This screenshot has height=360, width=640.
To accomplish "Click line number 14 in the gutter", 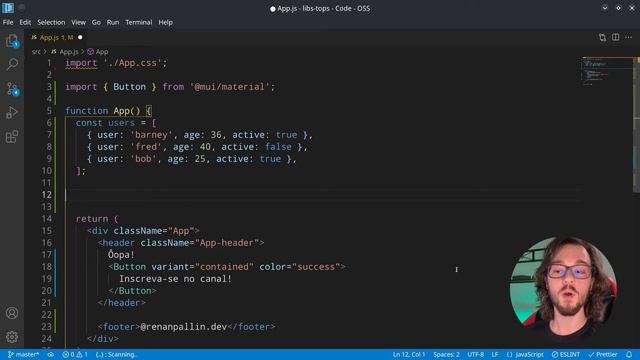I will [47, 219].
